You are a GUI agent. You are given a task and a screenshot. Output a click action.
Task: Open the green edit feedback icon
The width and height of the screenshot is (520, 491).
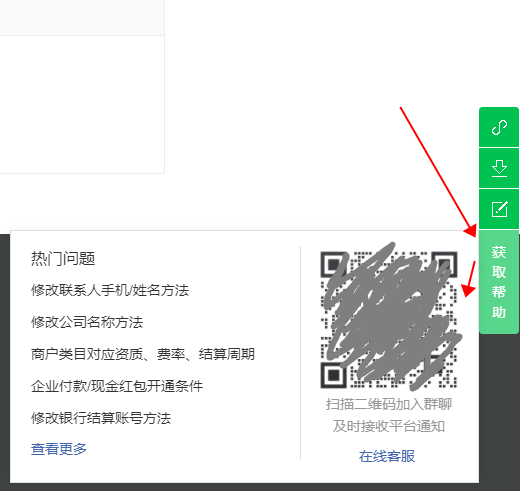(499, 209)
